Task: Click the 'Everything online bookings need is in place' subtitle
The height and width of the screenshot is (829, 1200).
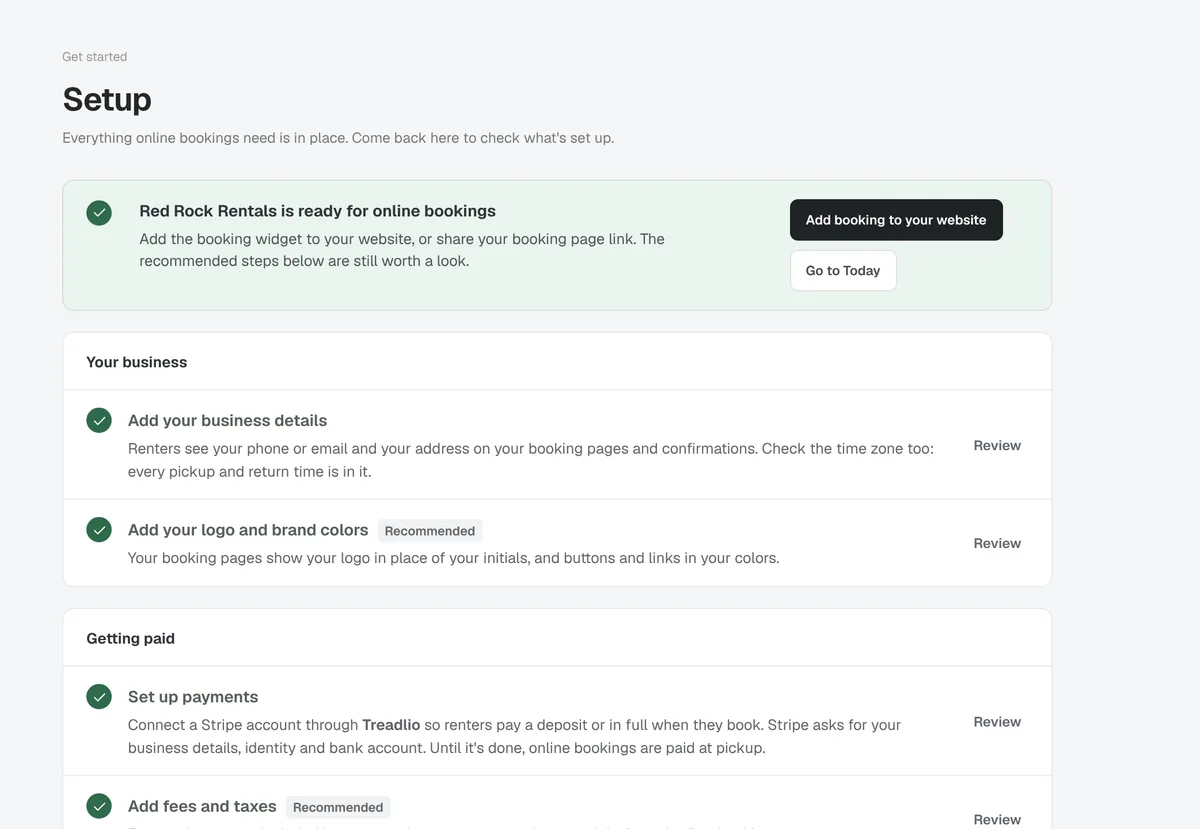Action: click(338, 138)
